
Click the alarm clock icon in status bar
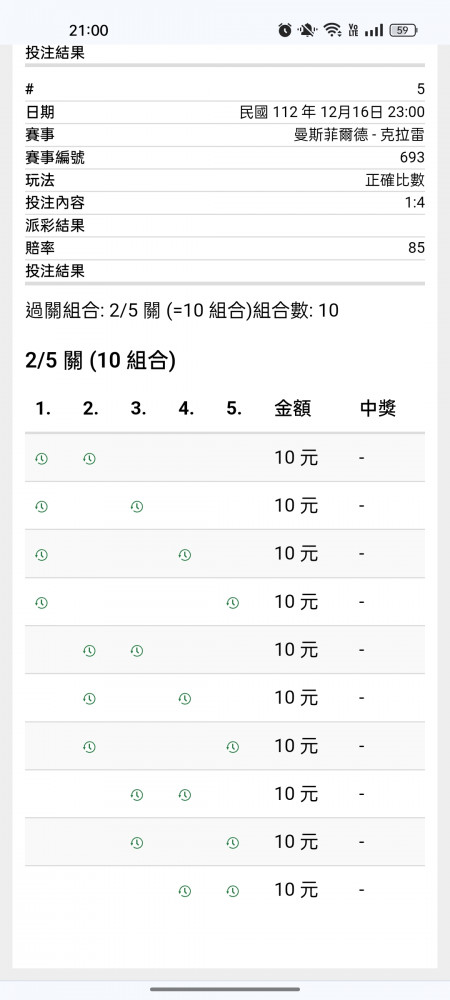(285, 30)
